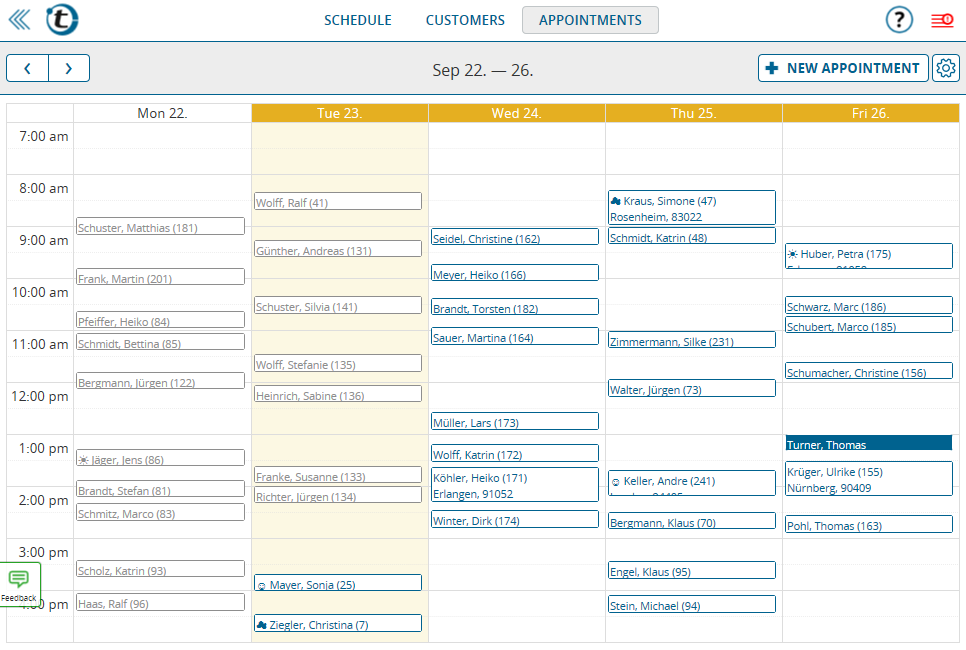Go to next week arrow
The image size is (966, 650).
point(69,68)
